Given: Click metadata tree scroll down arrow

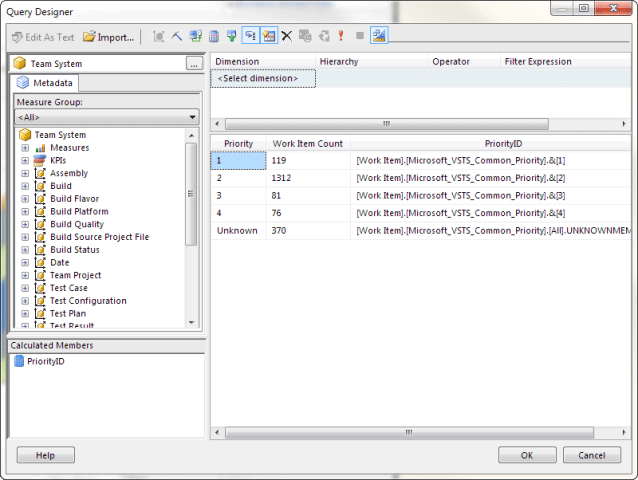Looking at the screenshot, I should [191, 322].
